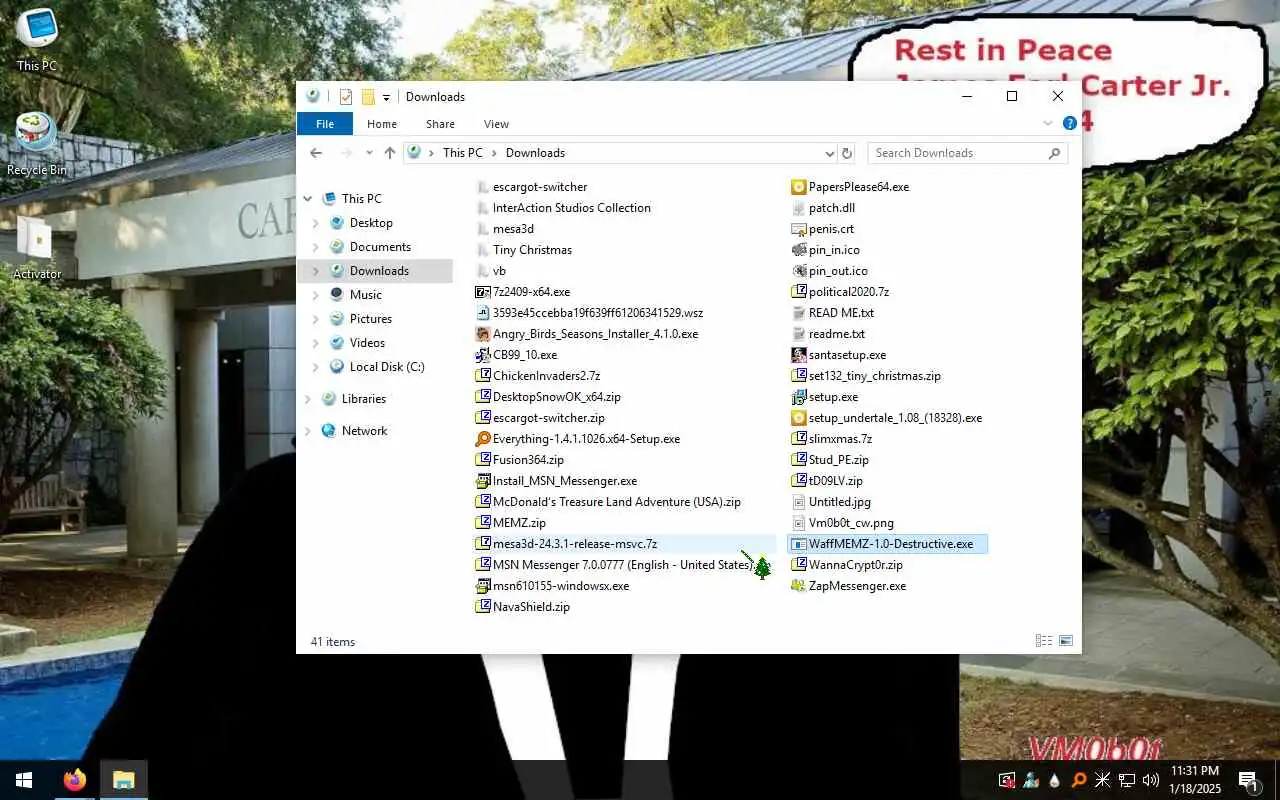Select the CB99_10.exe file icon

[x=483, y=355]
